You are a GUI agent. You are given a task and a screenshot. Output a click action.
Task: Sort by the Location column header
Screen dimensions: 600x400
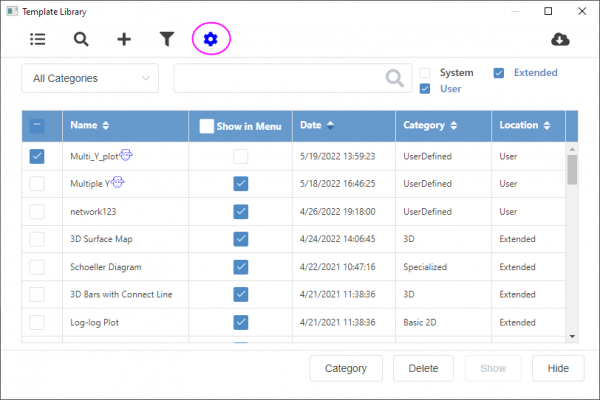pyautogui.click(x=526, y=126)
